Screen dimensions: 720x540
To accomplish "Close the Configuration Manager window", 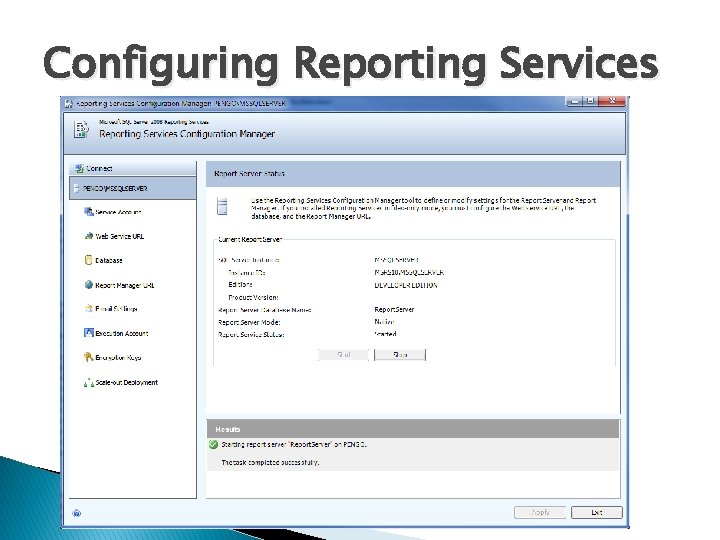I will point(612,101).
